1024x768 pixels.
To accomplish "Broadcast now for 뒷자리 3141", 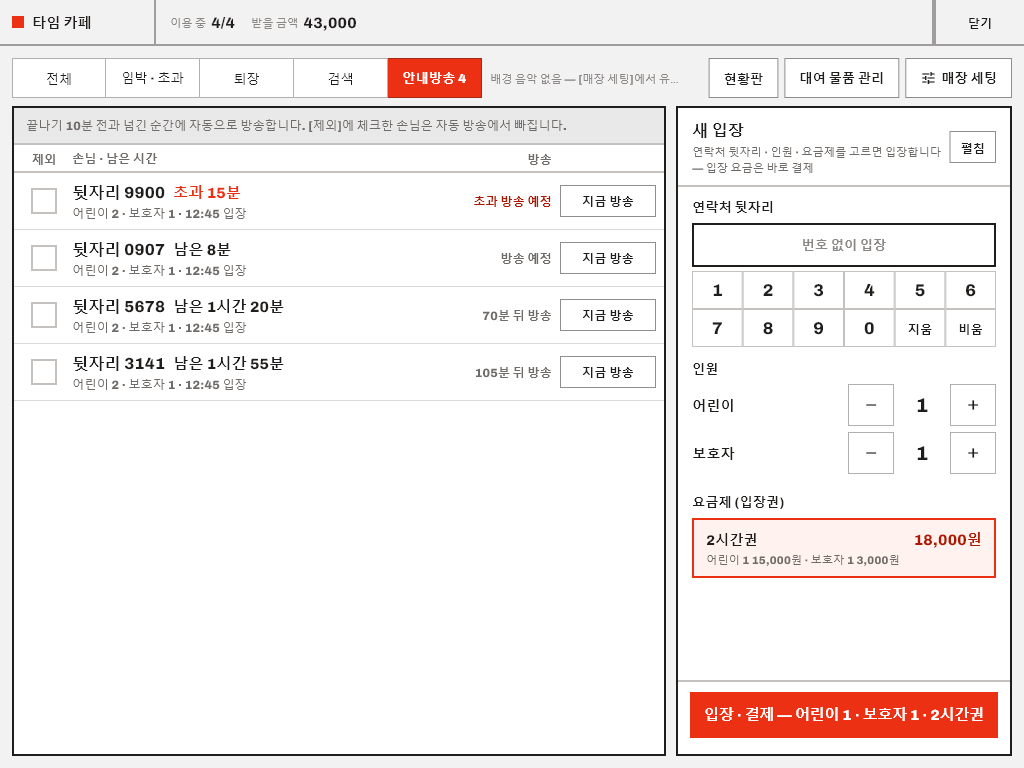I will (x=608, y=372).
